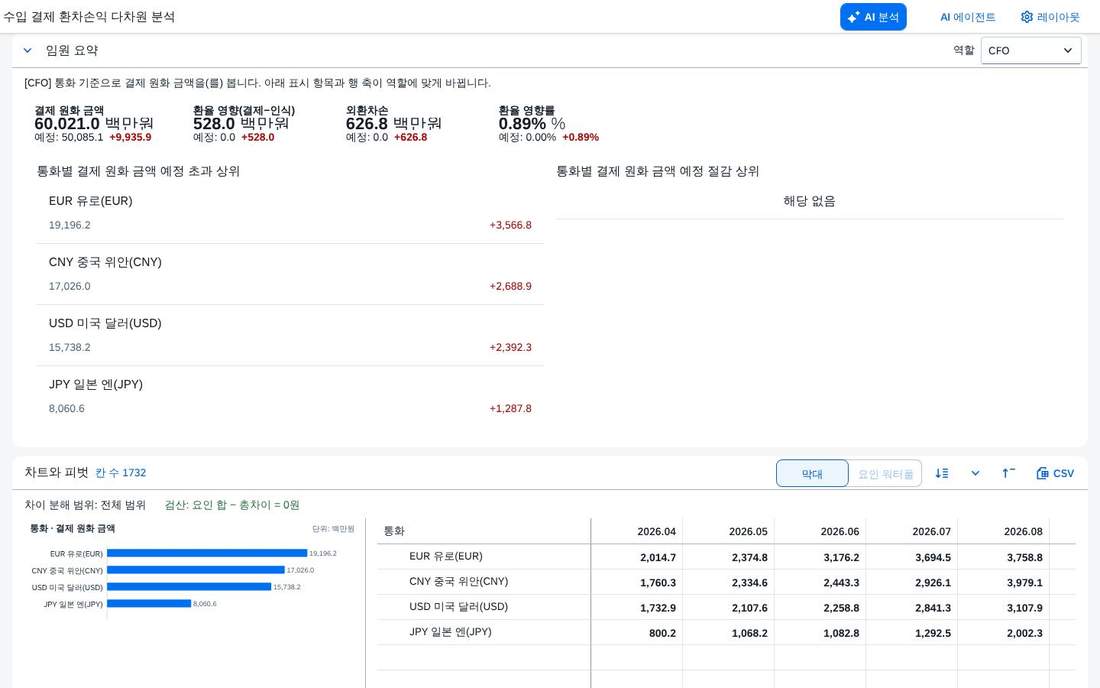Click the 환율 영향(결제-인식) 528.0 KPI

244,123
